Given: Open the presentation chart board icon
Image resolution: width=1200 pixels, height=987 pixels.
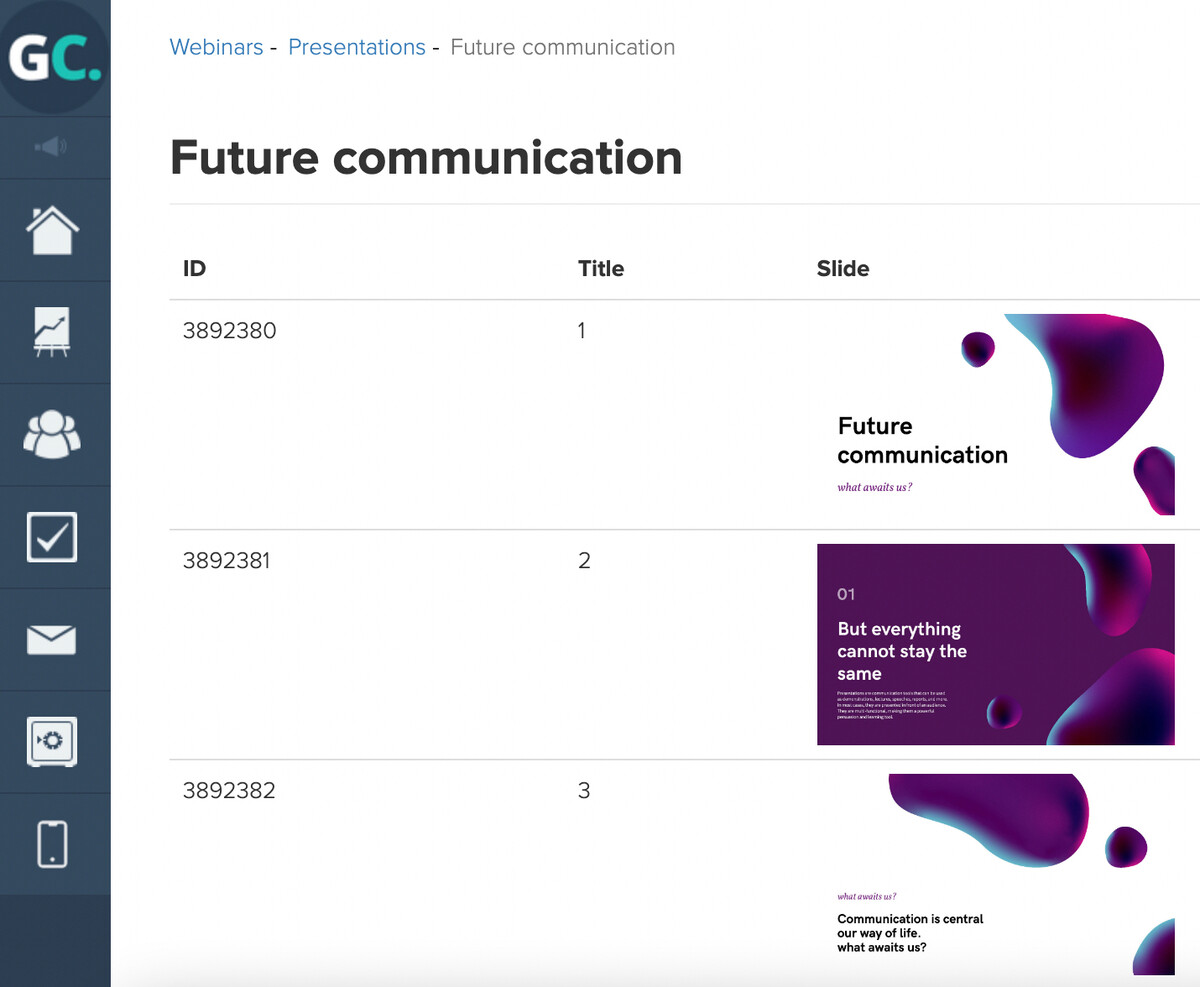Looking at the screenshot, I should pyautogui.click(x=52, y=332).
